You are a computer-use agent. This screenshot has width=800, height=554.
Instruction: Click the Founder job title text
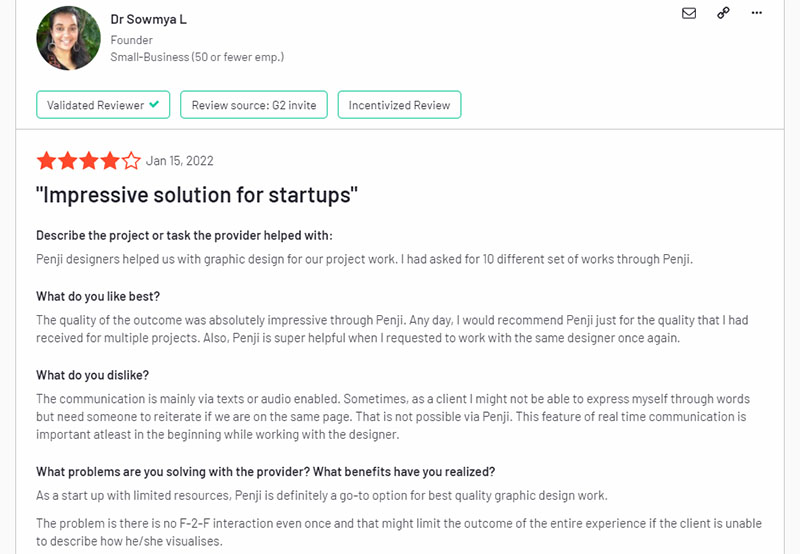click(131, 40)
